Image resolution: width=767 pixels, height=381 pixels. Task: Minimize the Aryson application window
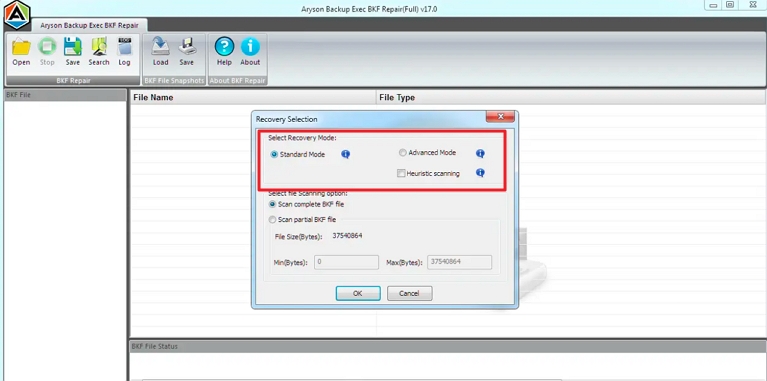[x=713, y=5]
